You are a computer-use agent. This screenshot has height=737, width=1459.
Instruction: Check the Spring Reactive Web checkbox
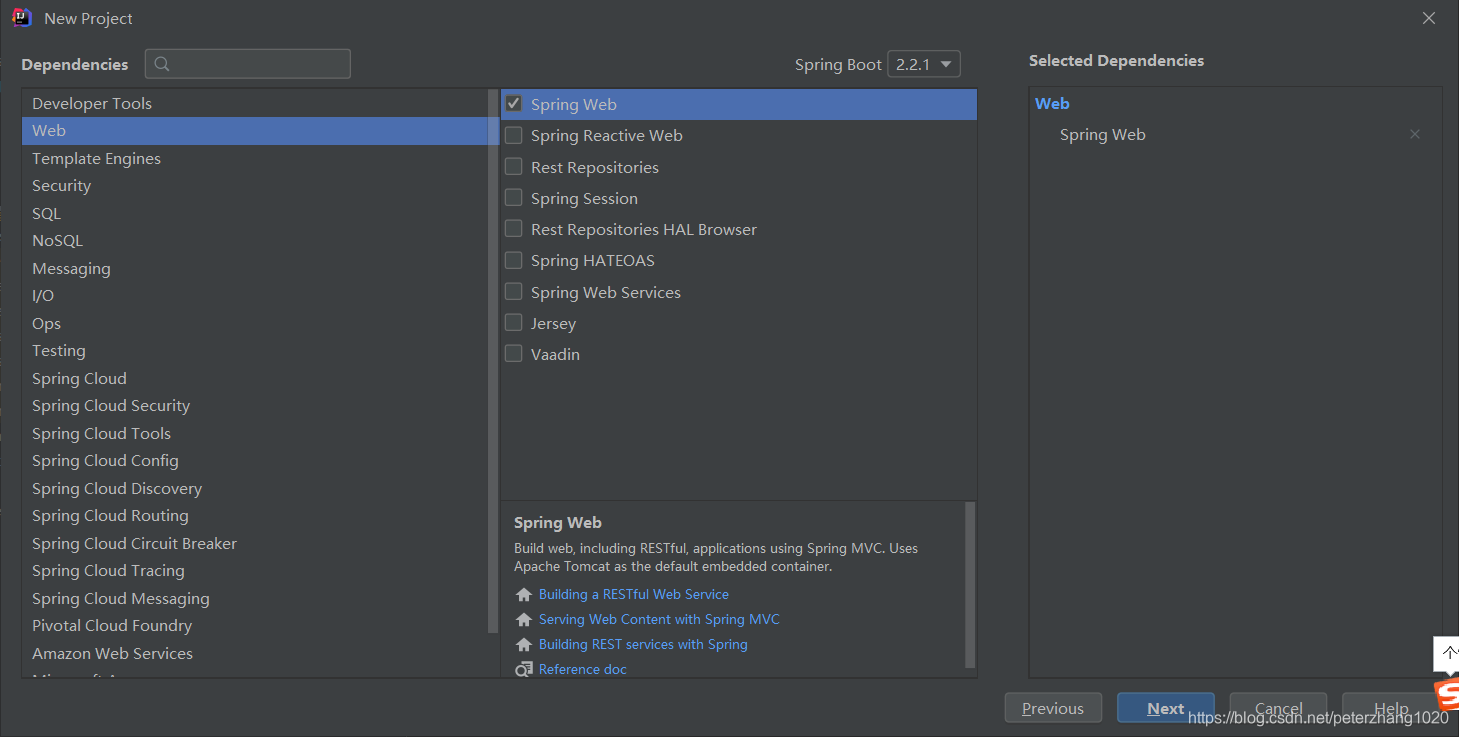click(x=514, y=135)
